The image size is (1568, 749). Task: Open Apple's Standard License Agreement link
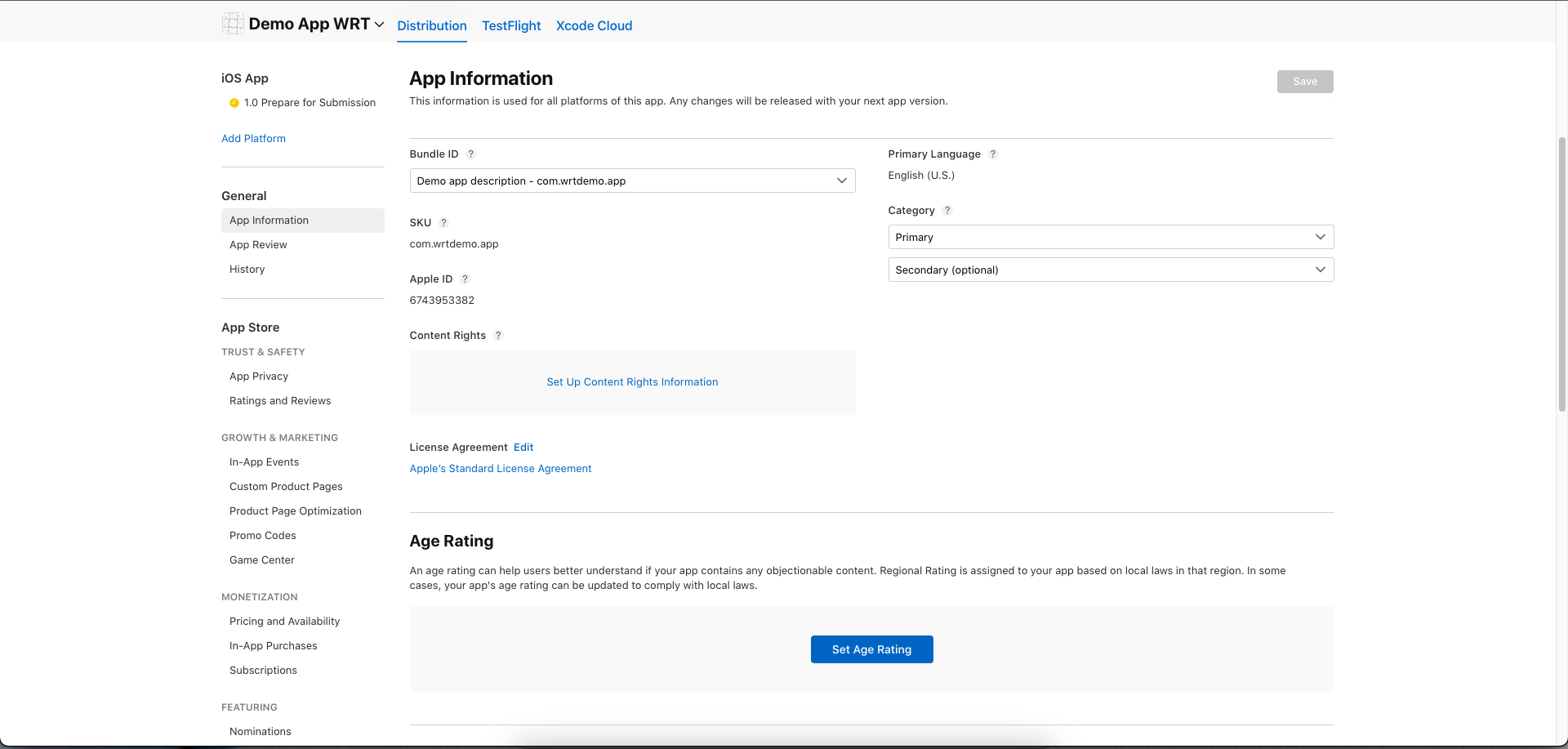[501, 469]
